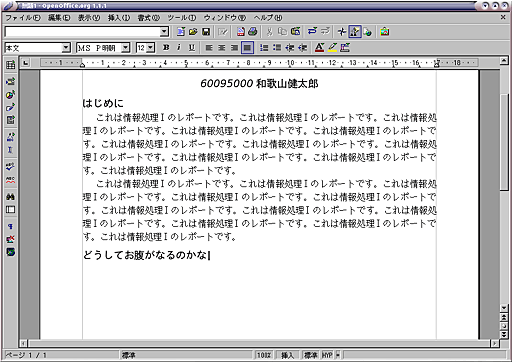
Task: Export directly as PDF icon
Action: click(x=240, y=32)
